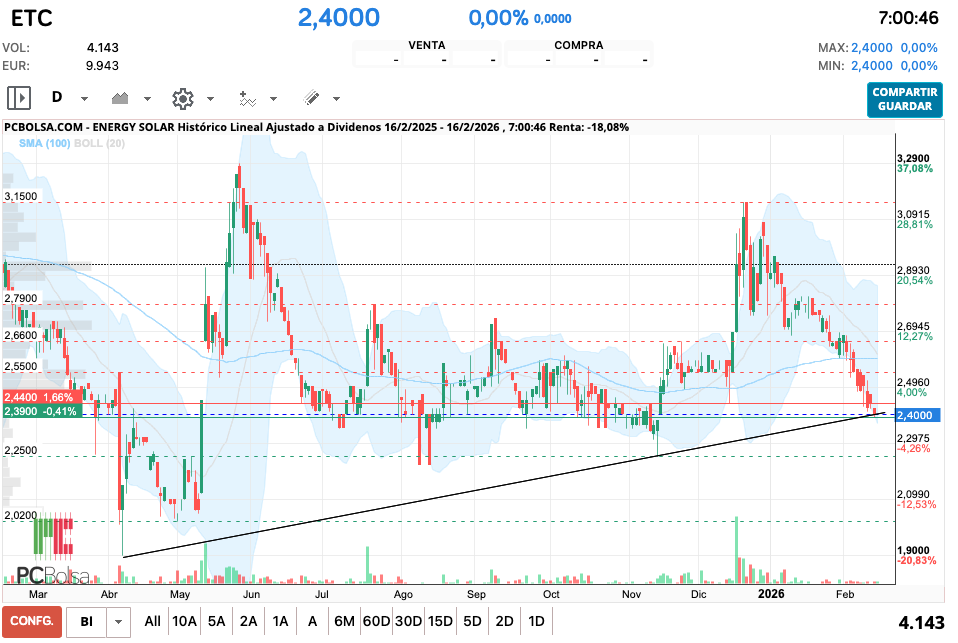The height and width of the screenshot is (643, 958).
Task: Click the CONFG. button
Action: pyautogui.click(x=32, y=622)
